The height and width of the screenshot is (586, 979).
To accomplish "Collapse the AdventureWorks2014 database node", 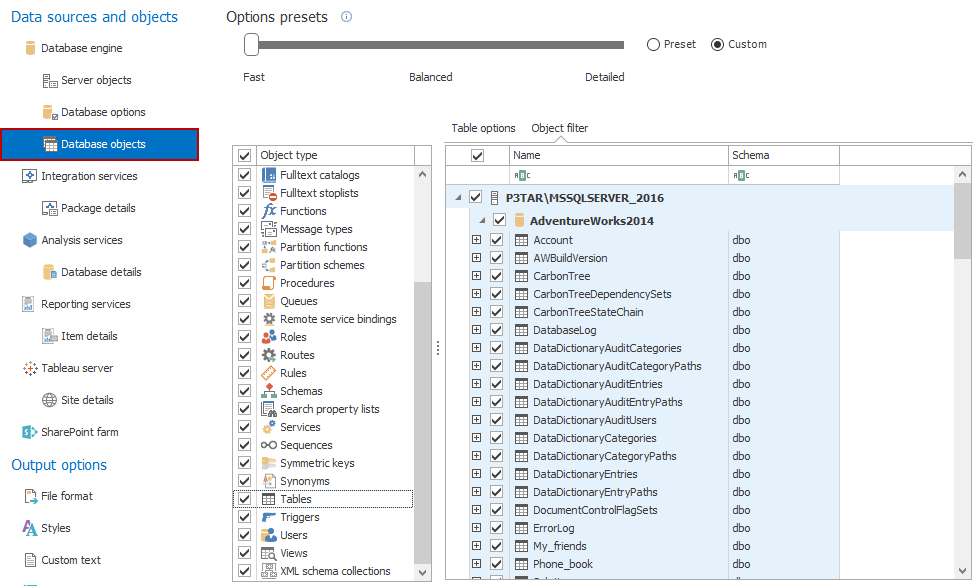I will (482, 220).
